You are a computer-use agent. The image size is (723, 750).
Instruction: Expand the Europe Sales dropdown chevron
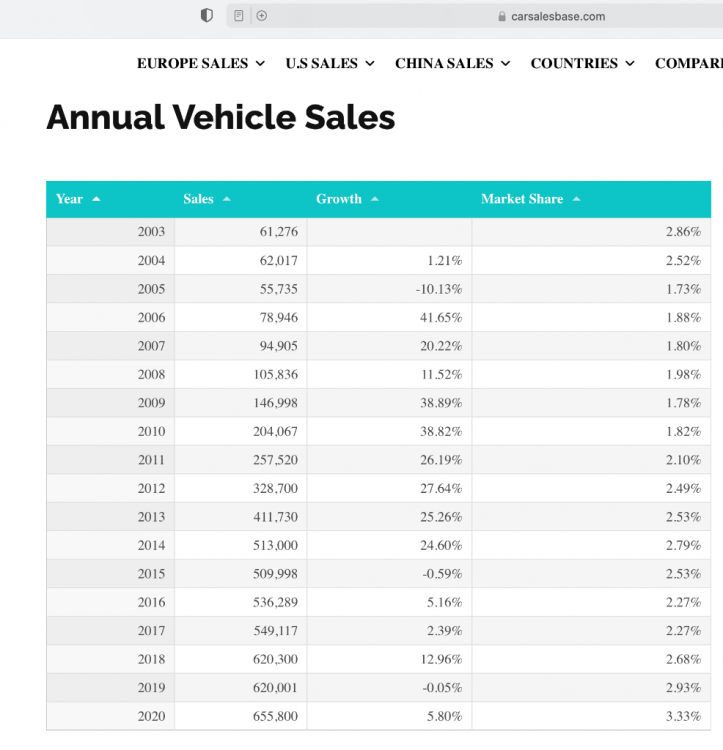click(260, 63)
